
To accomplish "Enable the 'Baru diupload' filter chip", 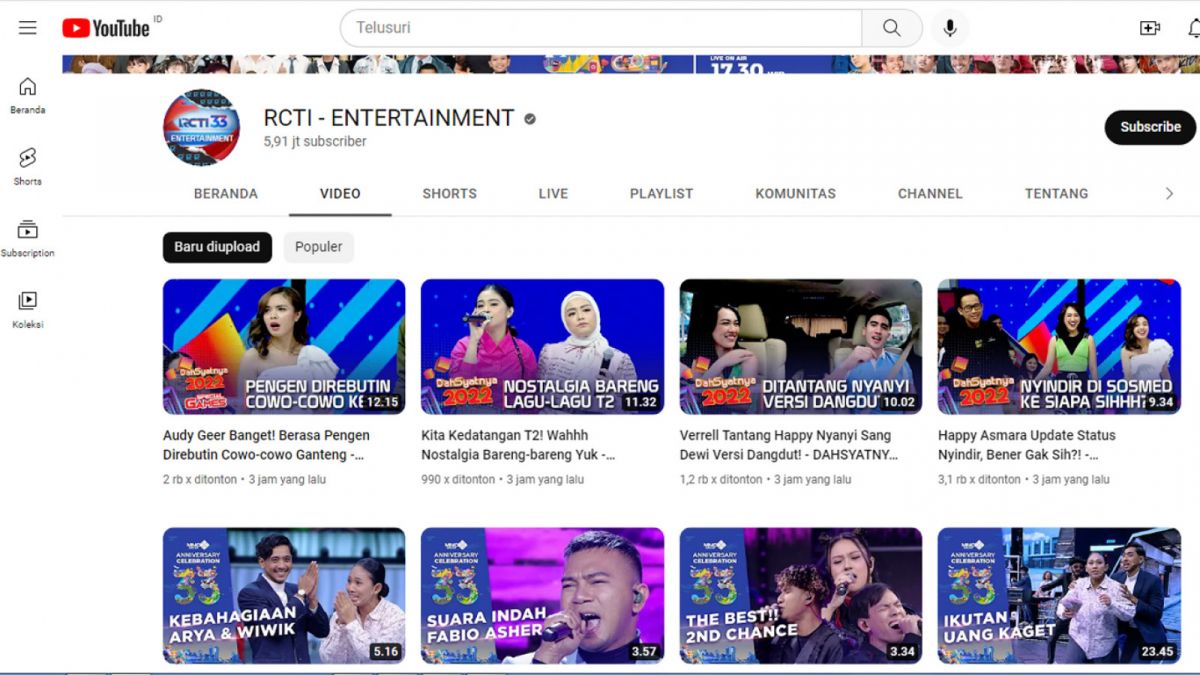I will point(217,247).
